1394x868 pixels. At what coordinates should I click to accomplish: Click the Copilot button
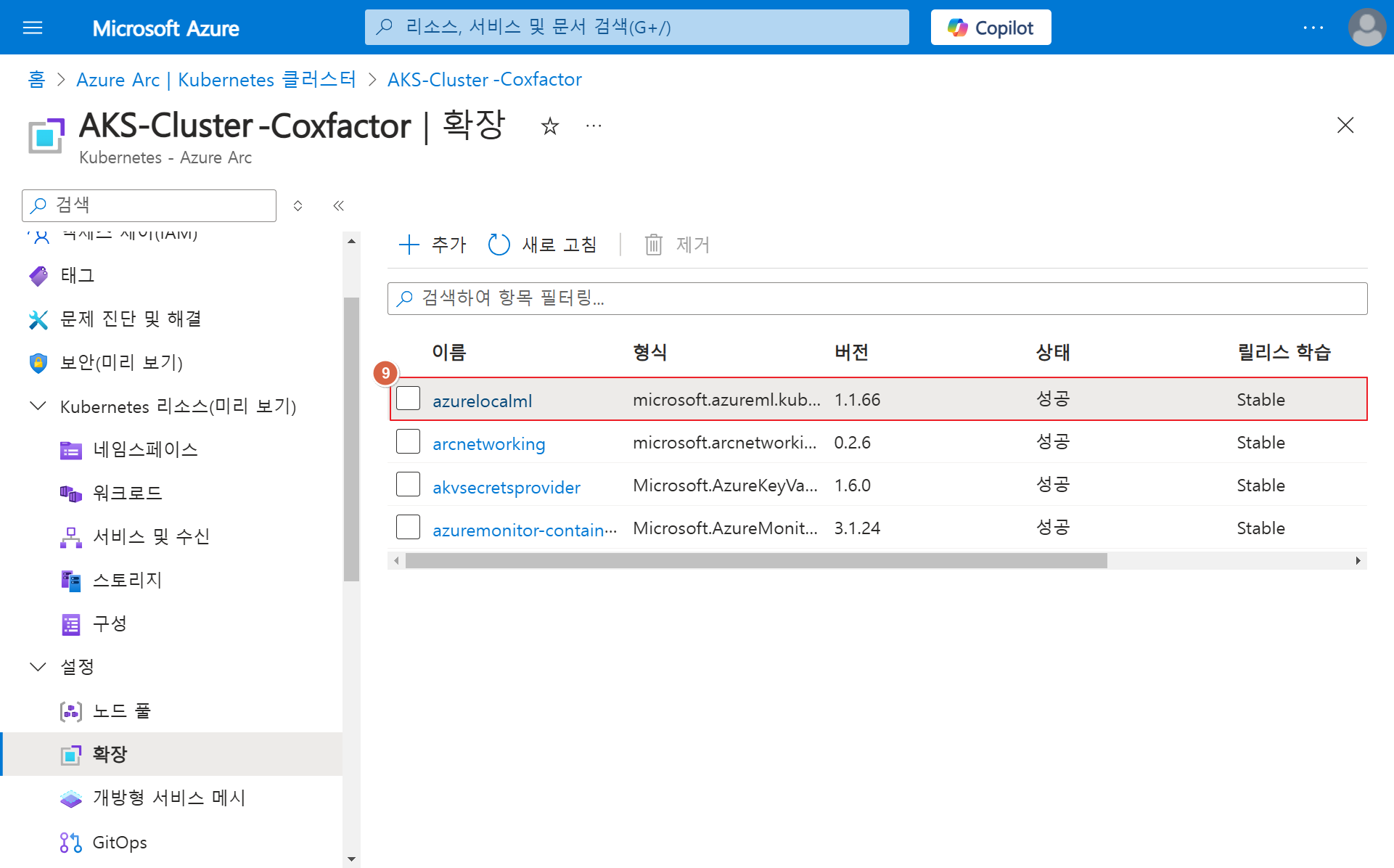pyautogui.click(x=991, y=28)
